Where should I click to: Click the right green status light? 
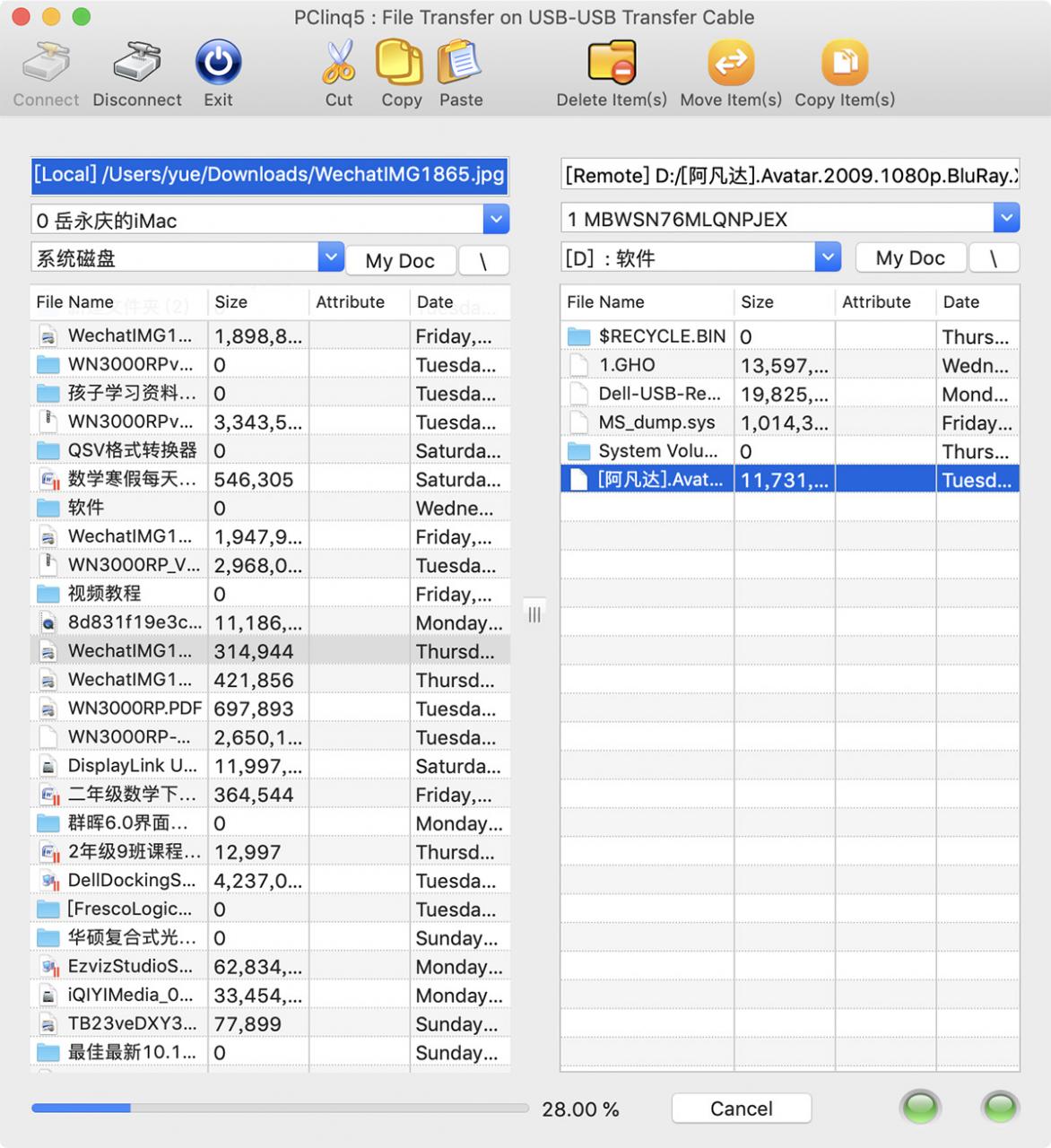(1000, 1108)
